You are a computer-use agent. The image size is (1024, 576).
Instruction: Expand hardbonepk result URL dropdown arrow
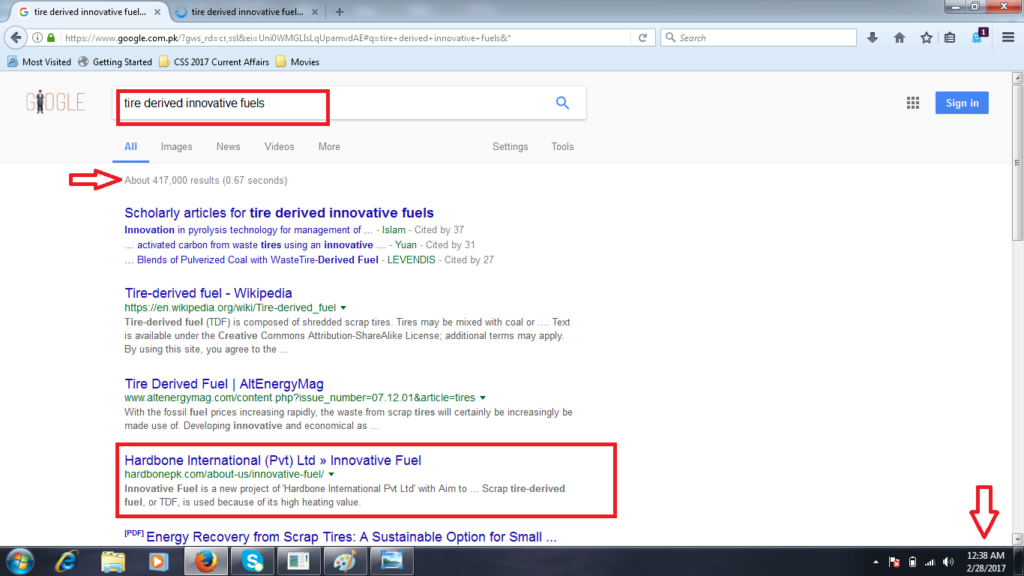point(331,474)
